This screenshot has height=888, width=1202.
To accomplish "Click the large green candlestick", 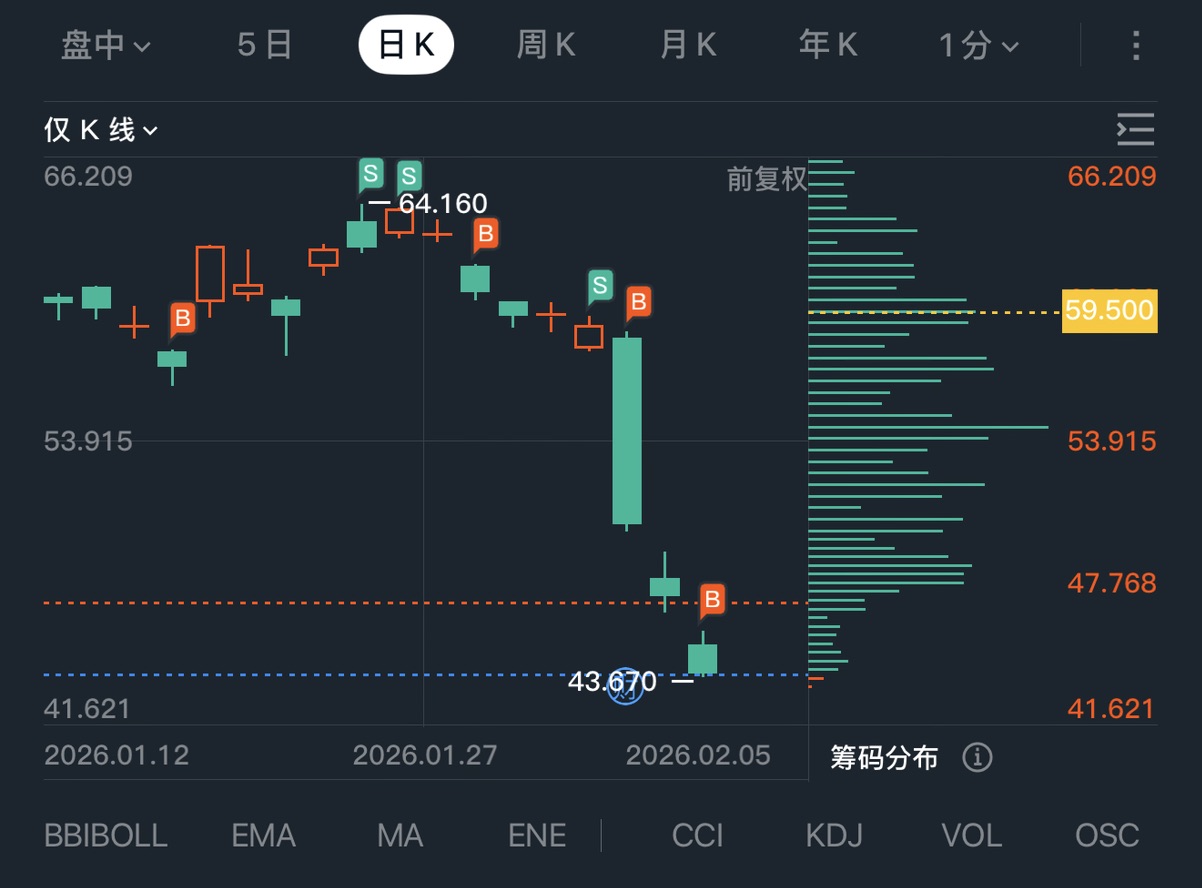I will pos(627,430).
